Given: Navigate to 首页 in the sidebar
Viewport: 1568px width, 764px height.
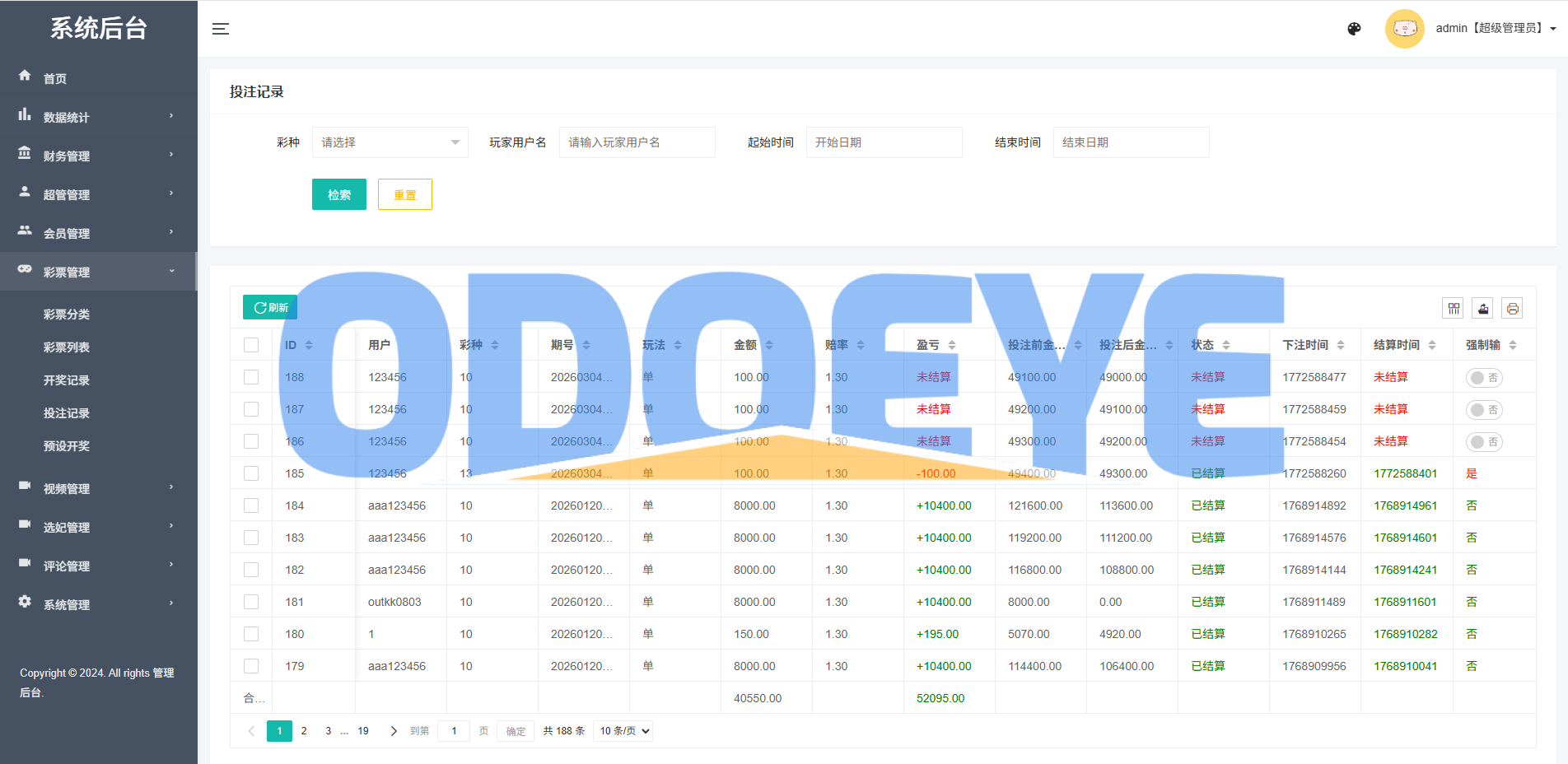Looking at the screenshot, I should (55, 78).
